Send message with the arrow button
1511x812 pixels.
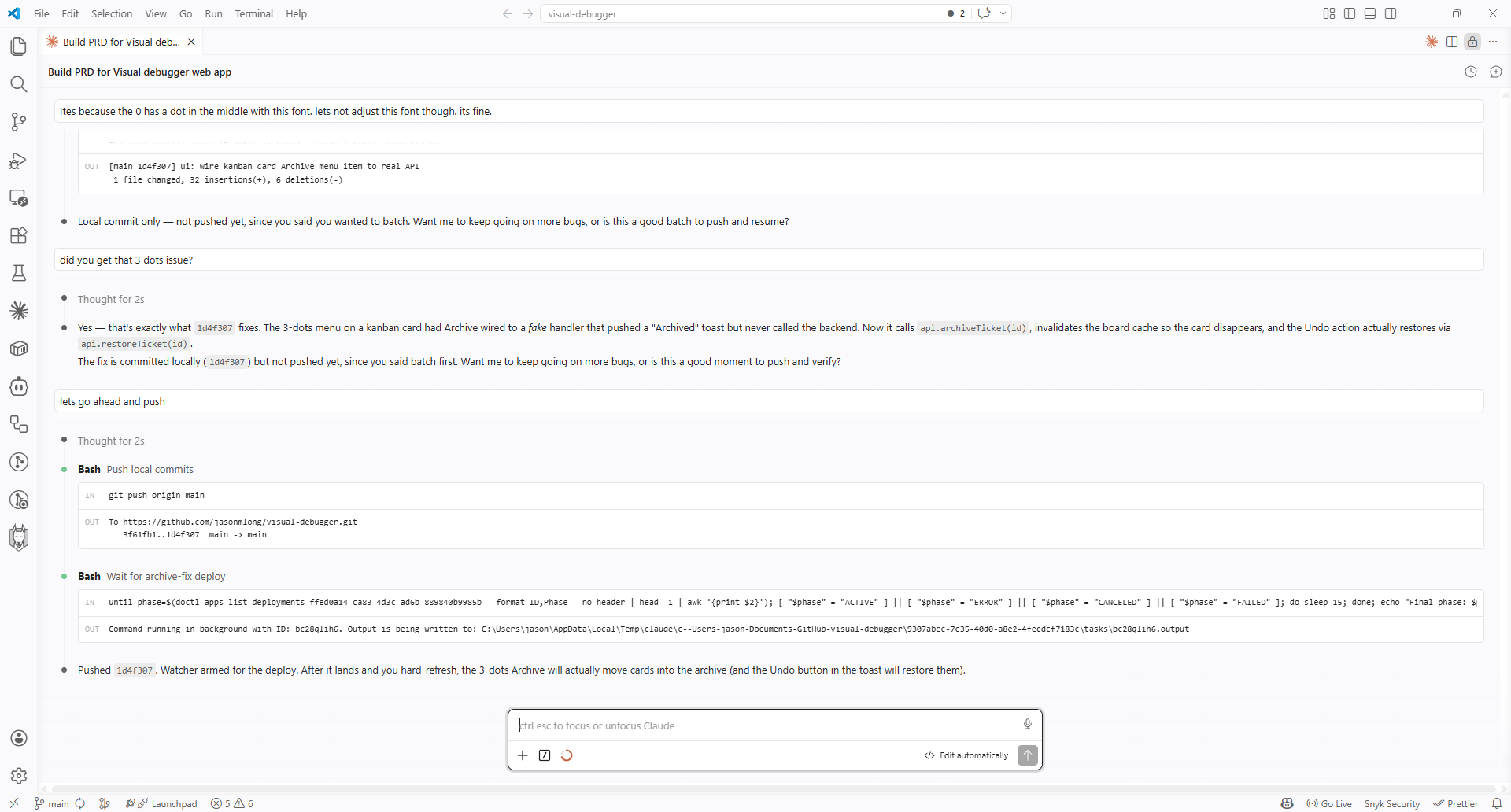pyautogui.click(x=1027, y=755)
